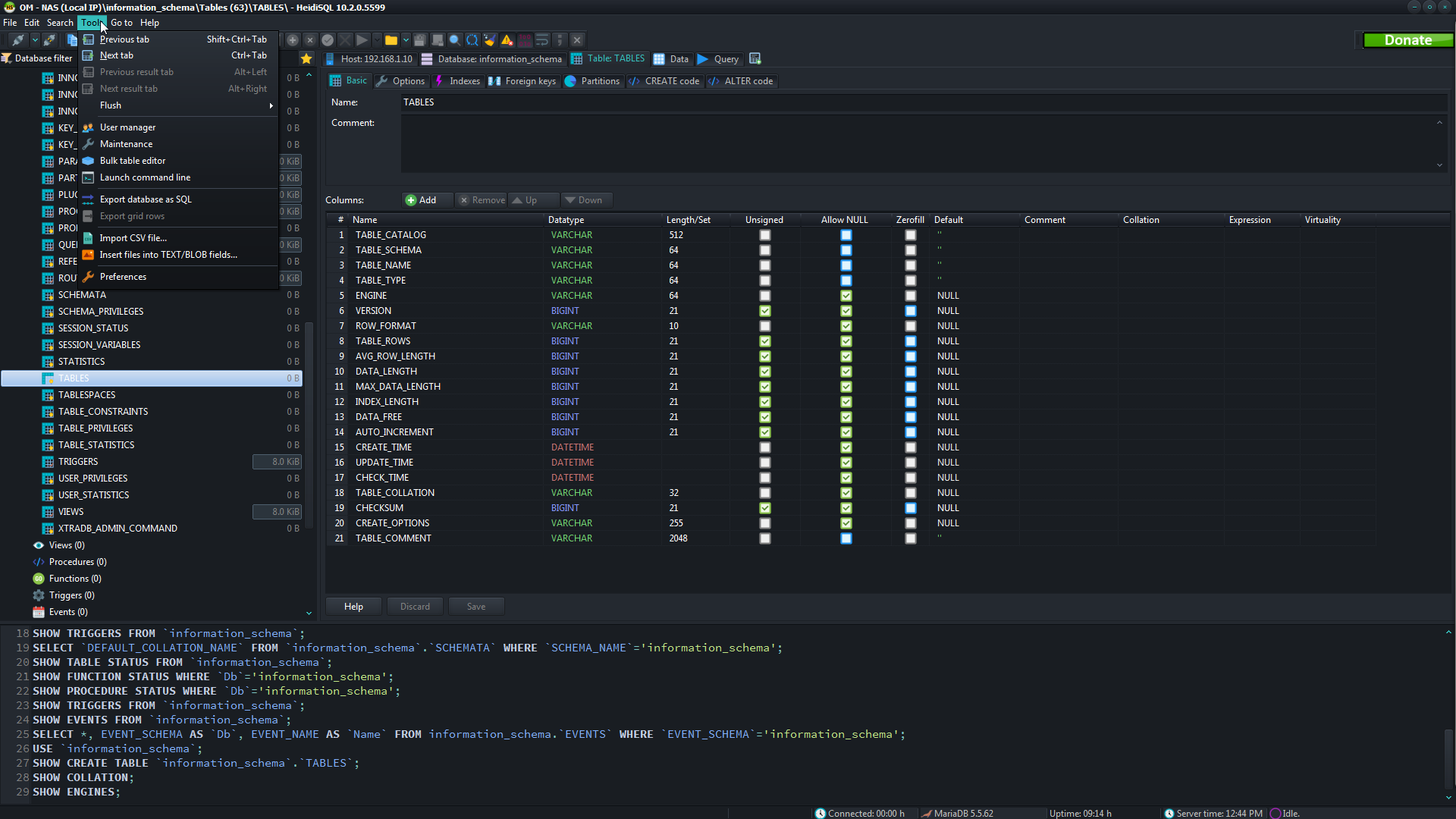The image size is (1456, 819).
Task: Click the TRIGGERS 8.0 KiB size bar
Action: [x=278, y=462]
